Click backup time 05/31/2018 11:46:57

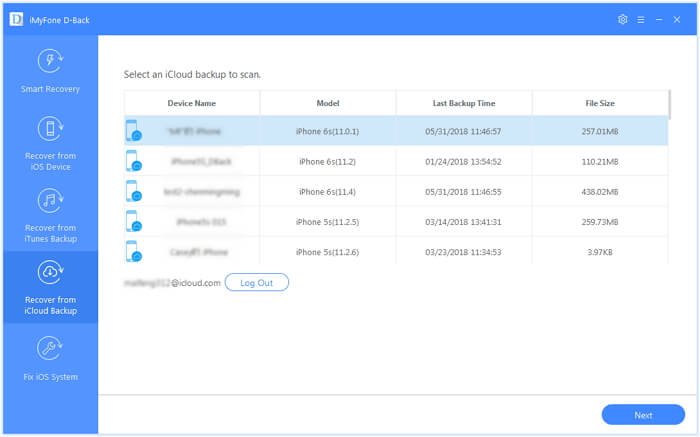pos(463,131)
